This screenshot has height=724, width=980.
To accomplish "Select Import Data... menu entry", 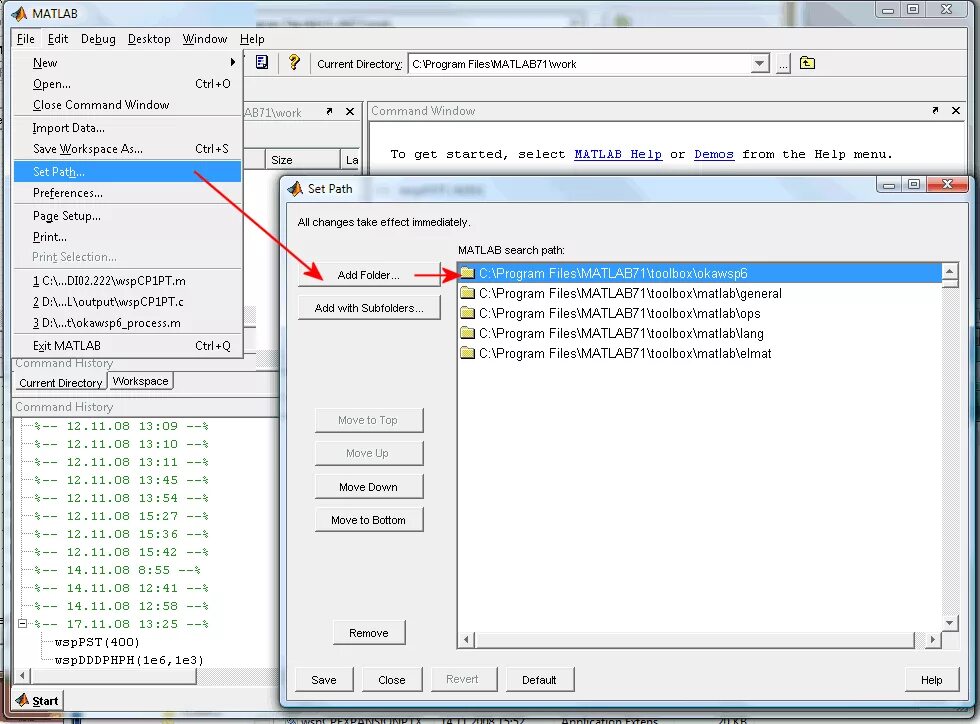I will coord(128,128).
